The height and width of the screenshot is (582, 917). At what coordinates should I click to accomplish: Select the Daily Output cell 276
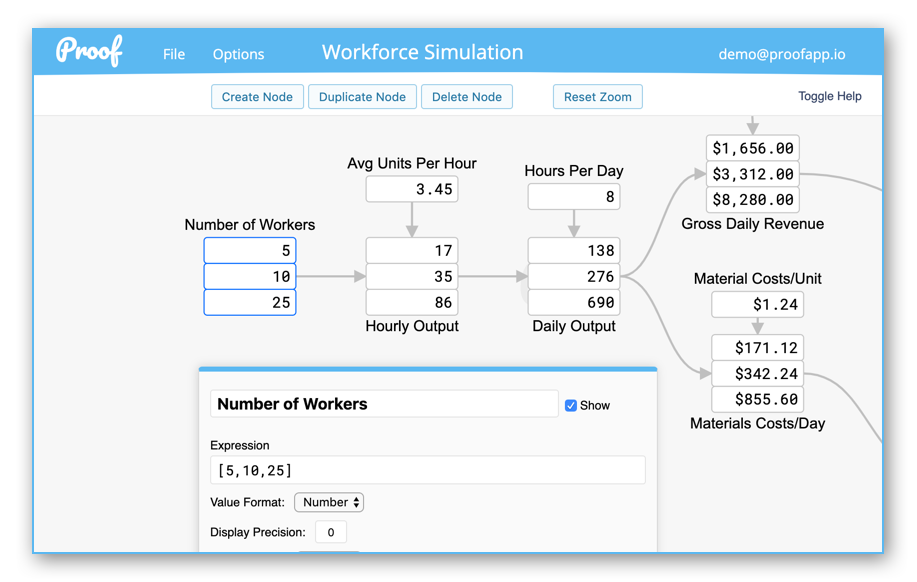point(574,276)
